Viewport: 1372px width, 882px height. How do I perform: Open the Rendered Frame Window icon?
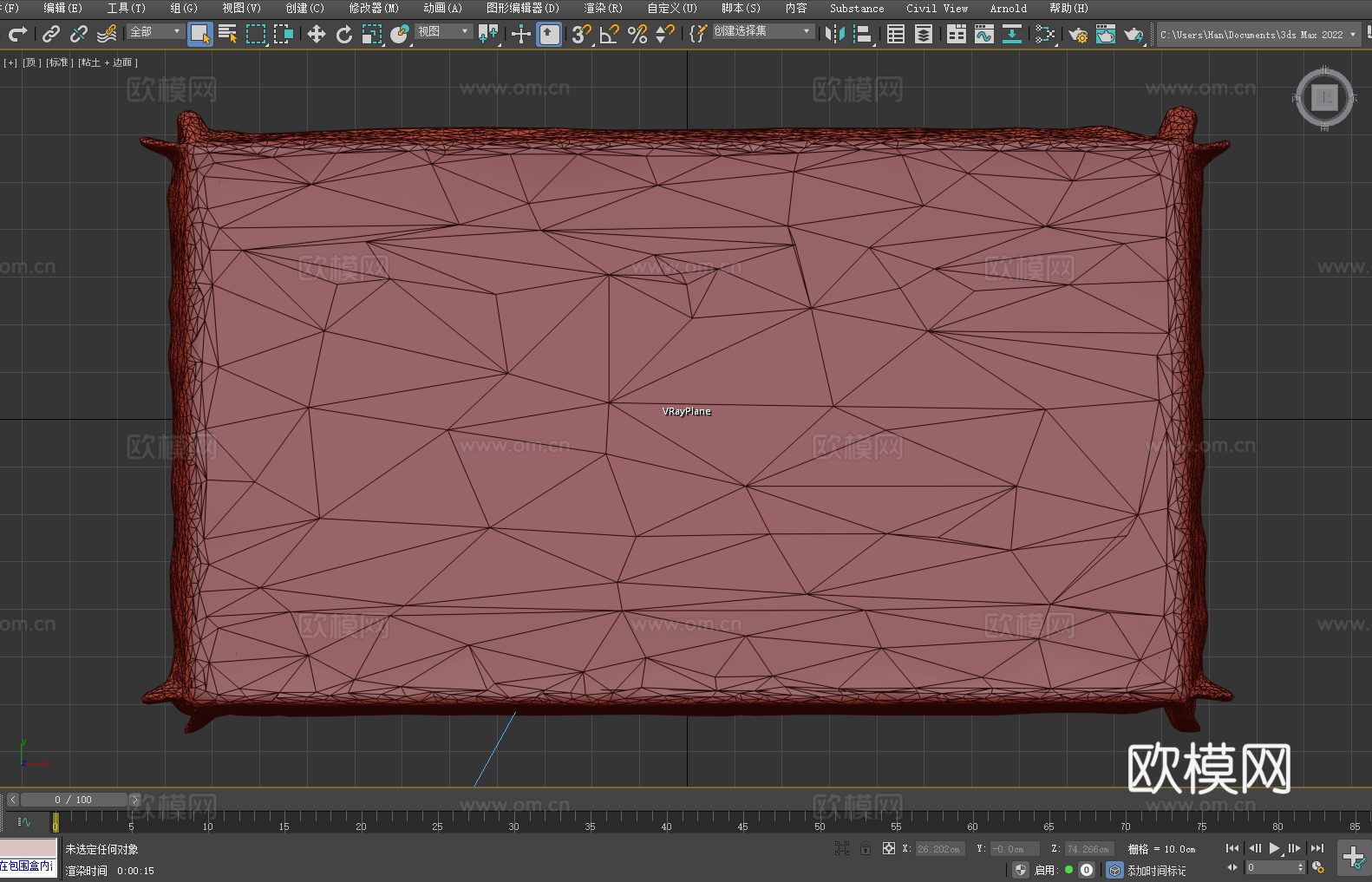1106,34
